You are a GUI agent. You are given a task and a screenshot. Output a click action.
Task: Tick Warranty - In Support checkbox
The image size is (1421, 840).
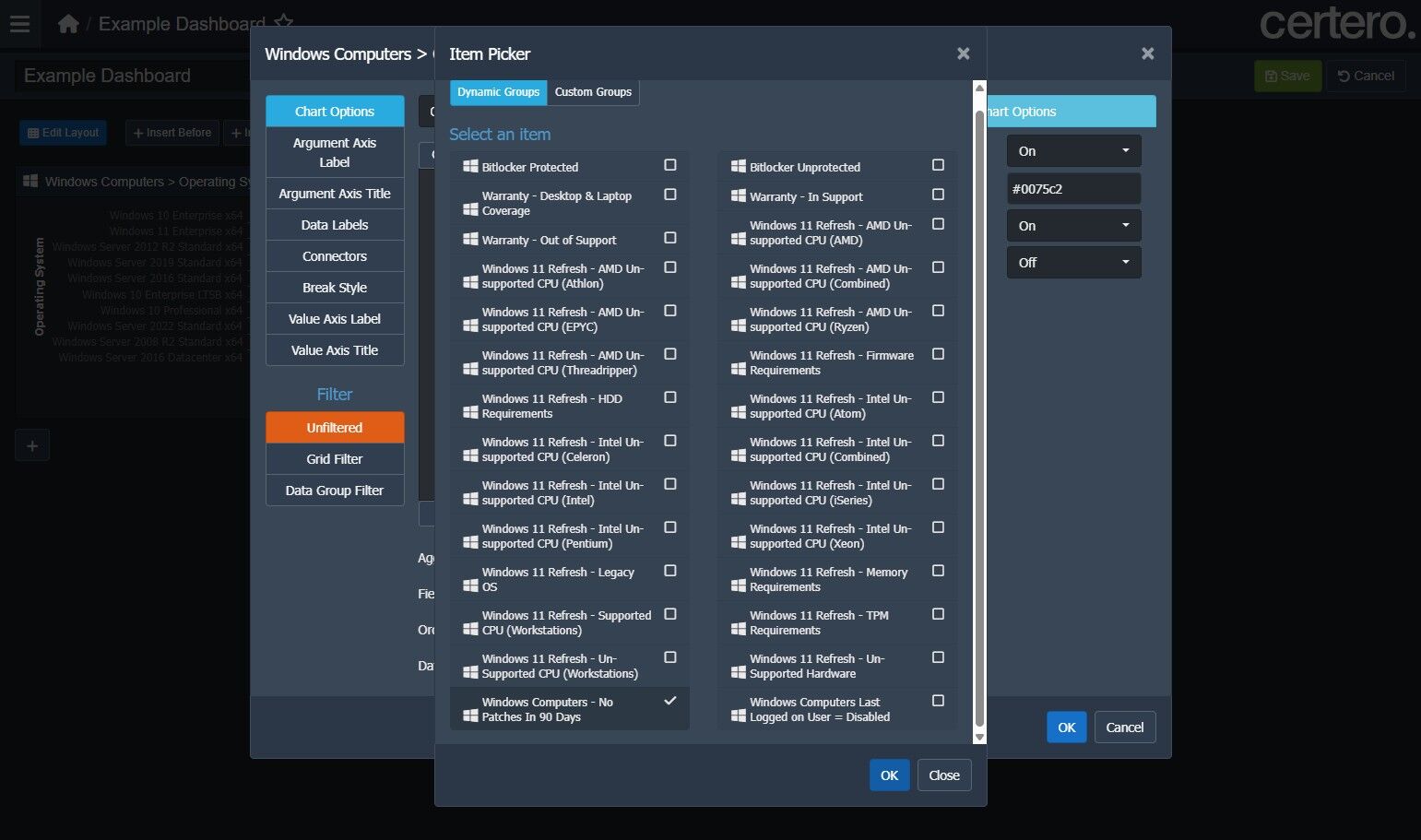(938, 195)
